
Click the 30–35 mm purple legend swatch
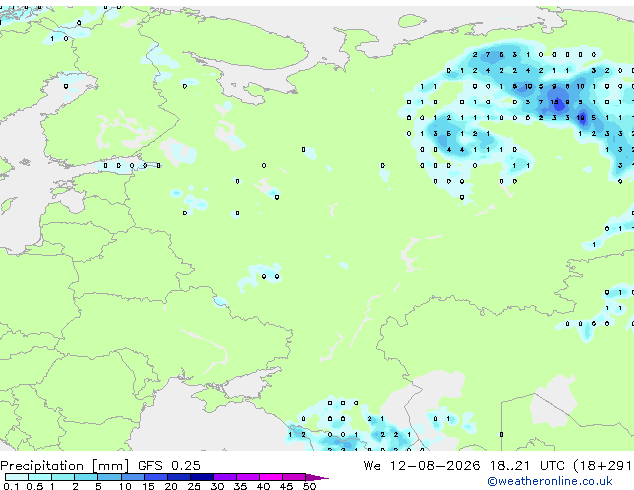(x=224, y=477)
